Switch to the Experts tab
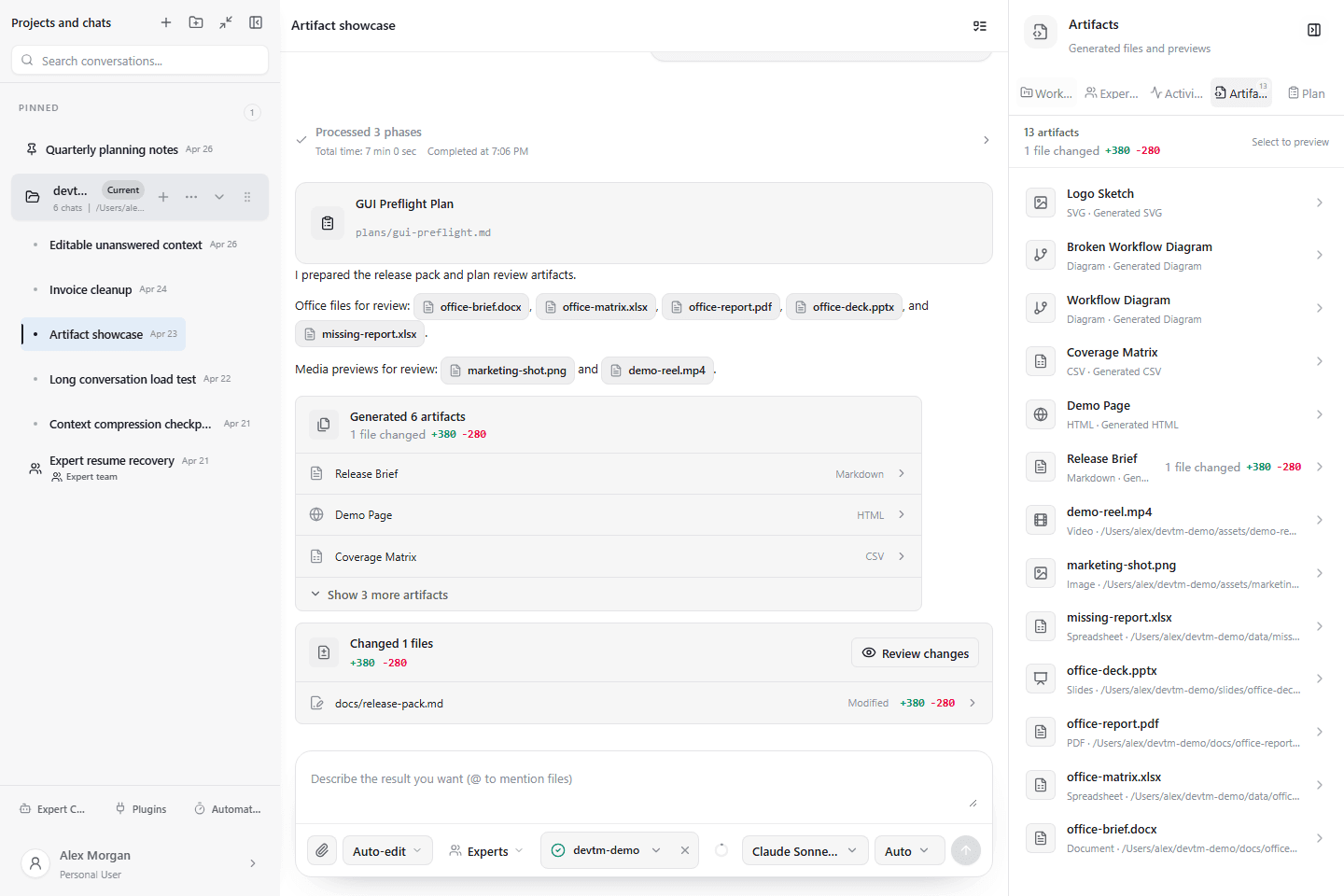The height and width of the screenshot is (896, 1344). coord(1112,93)
